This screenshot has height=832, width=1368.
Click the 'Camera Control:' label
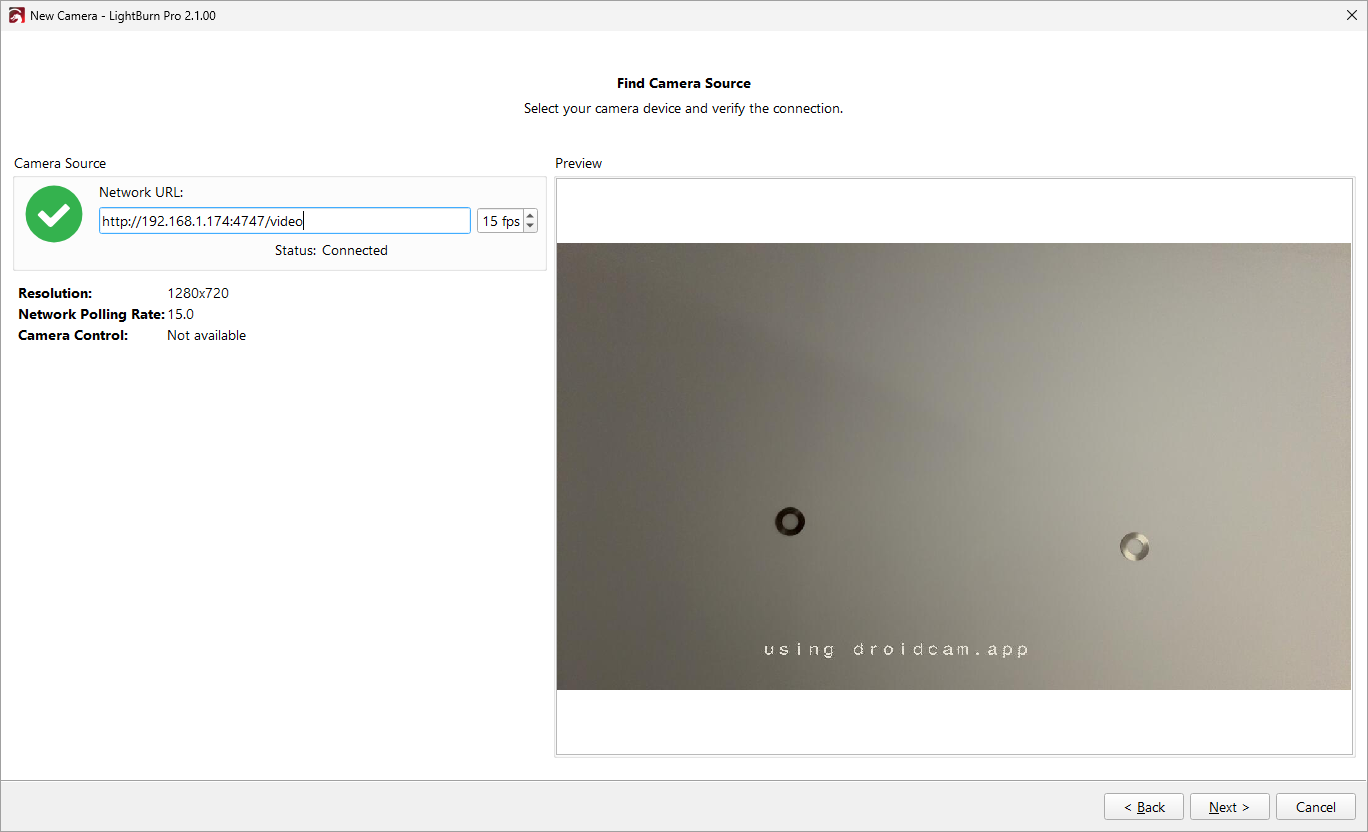click(73, 335)
